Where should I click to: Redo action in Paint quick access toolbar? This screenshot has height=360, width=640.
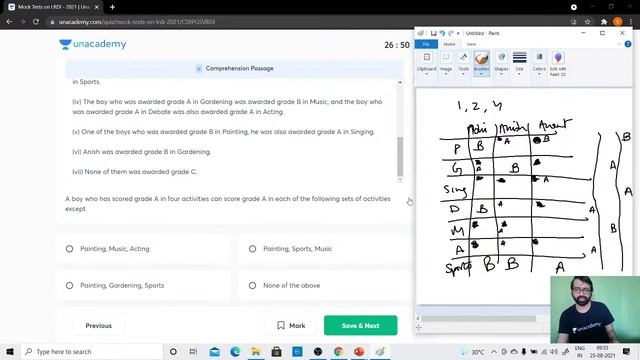(451, 33)
